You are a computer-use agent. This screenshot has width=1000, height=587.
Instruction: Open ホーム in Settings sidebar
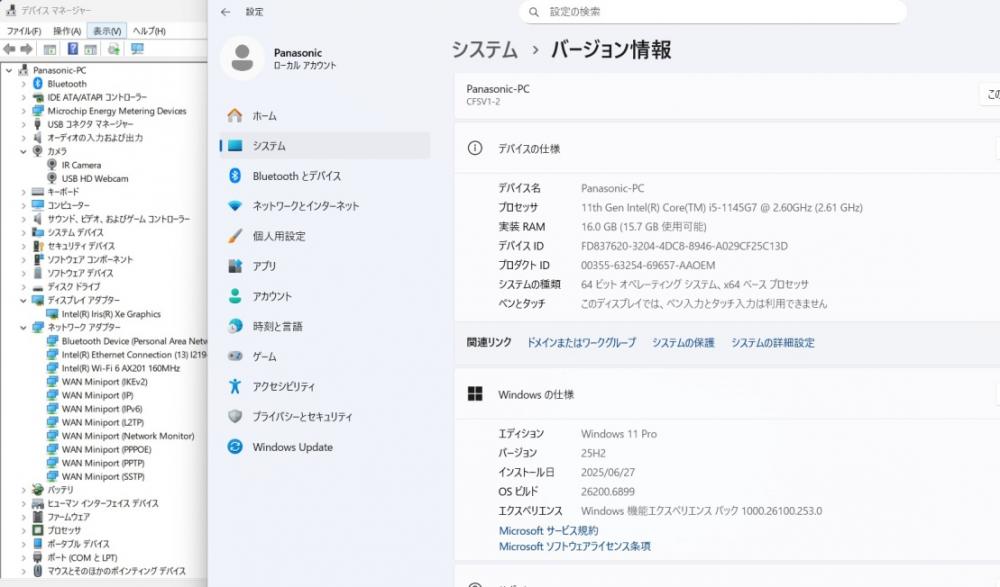click(x=325, y=115)
